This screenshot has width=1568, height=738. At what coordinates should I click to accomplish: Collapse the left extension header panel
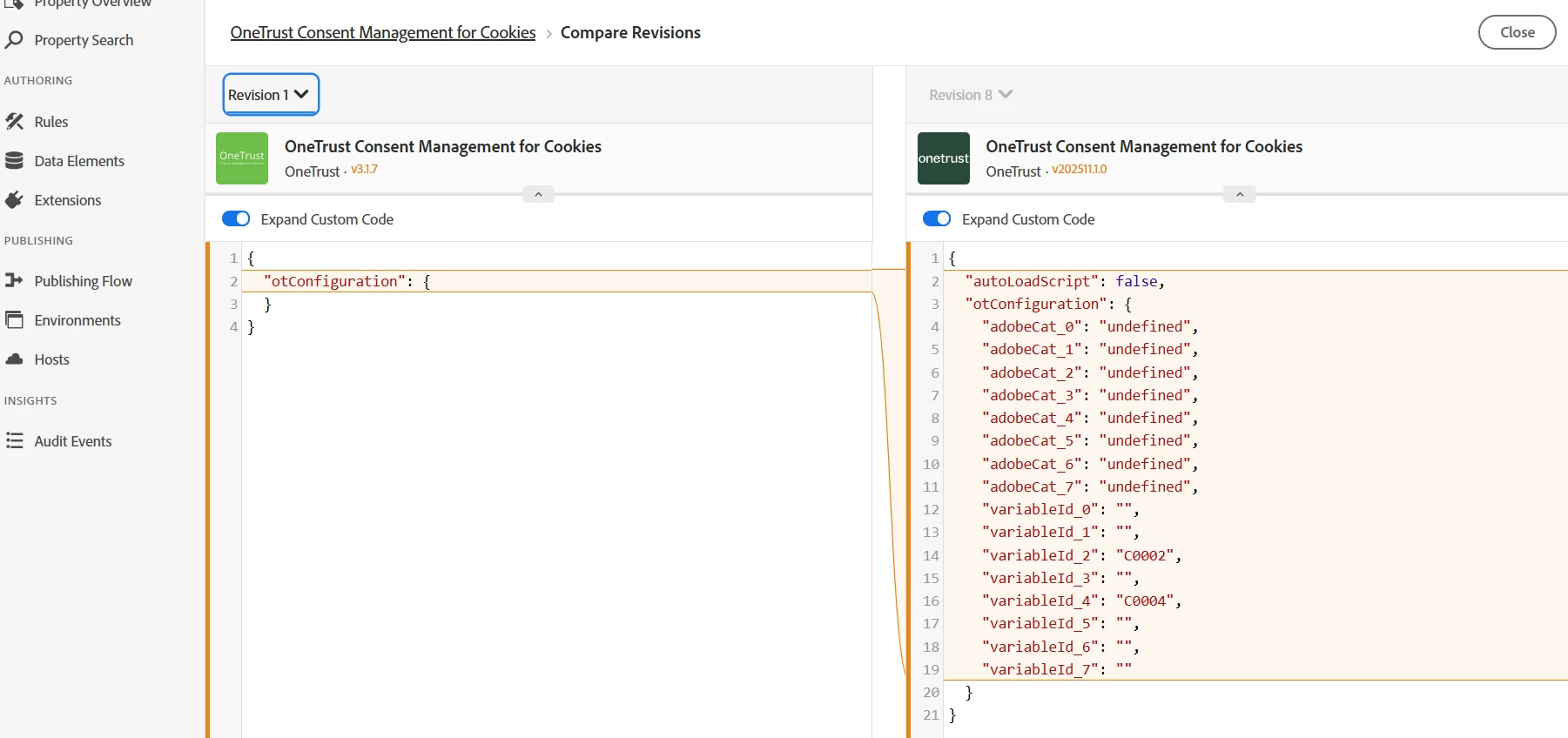(x=538, y=194)
